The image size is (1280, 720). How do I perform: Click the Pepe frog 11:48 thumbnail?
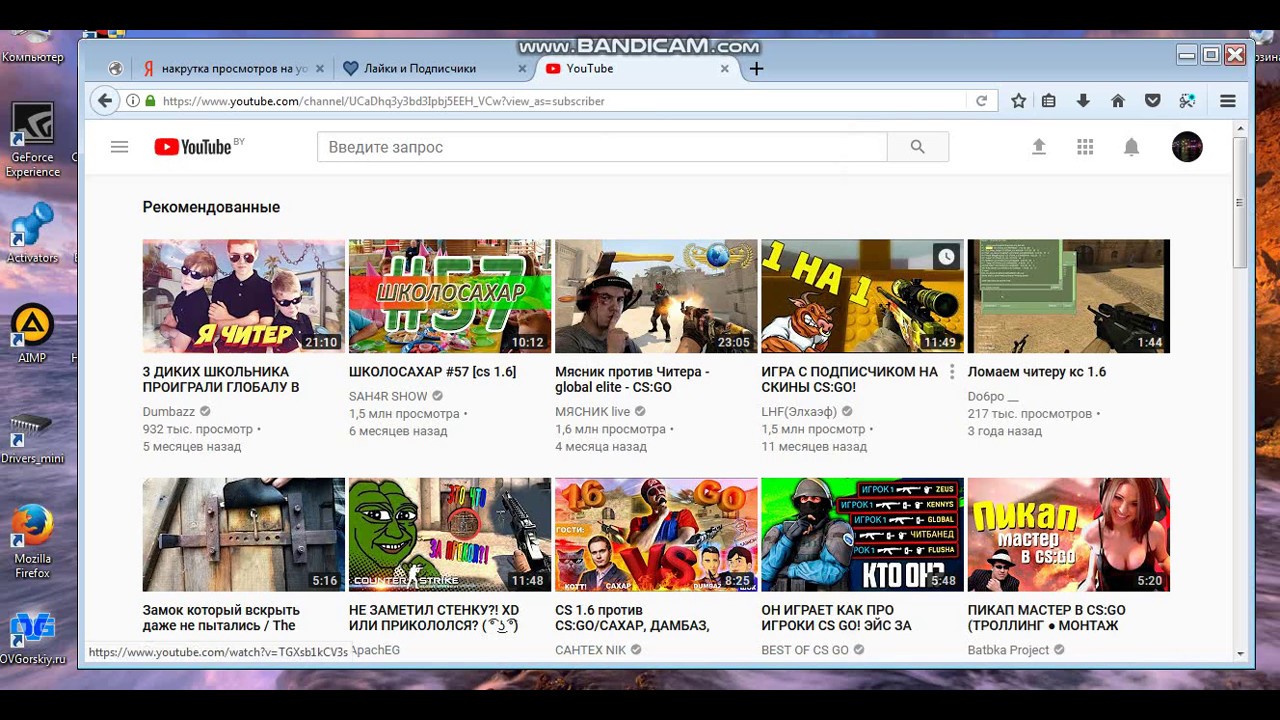[450, 535]
